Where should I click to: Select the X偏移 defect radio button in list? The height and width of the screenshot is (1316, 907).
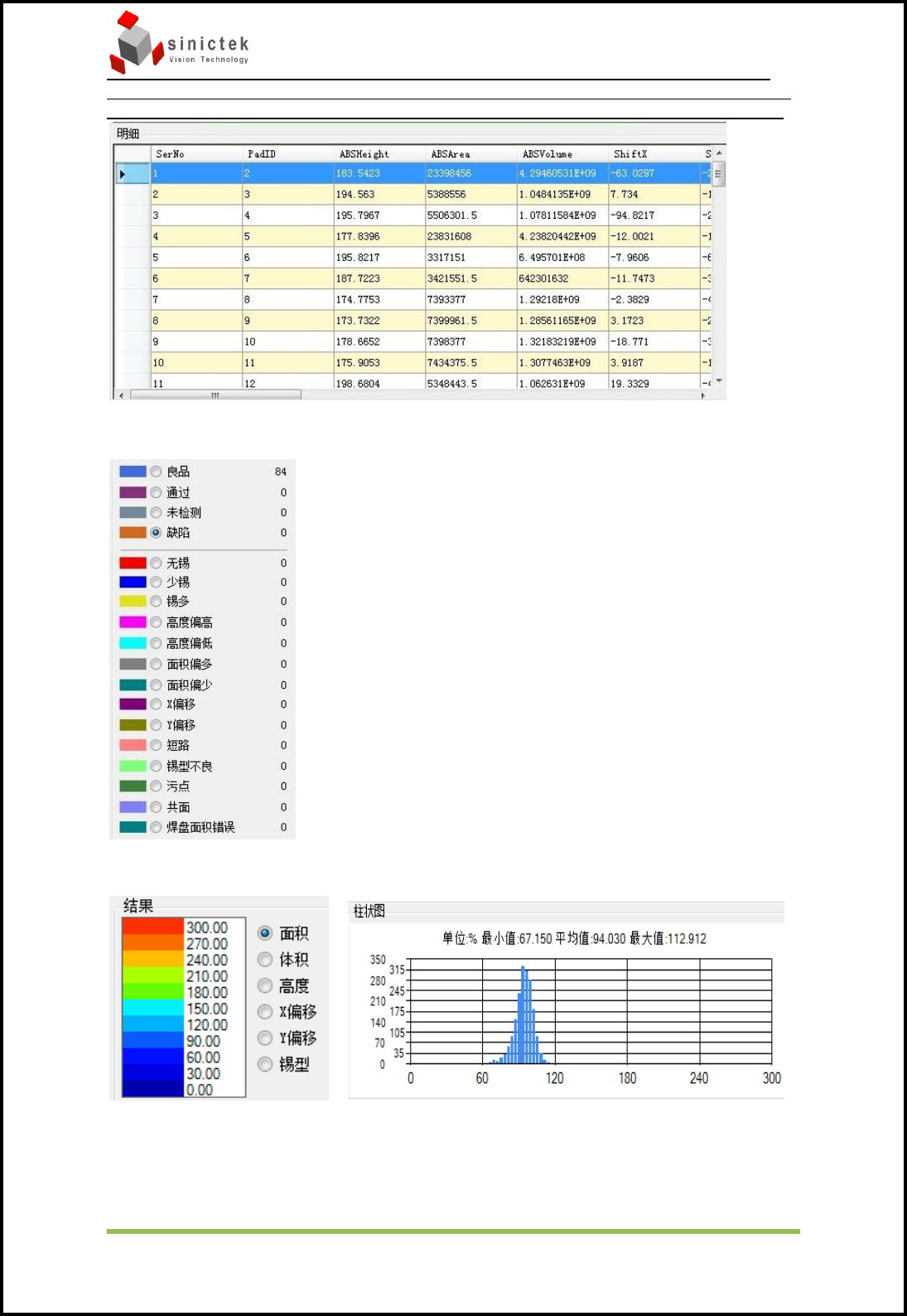pos(156,704)
